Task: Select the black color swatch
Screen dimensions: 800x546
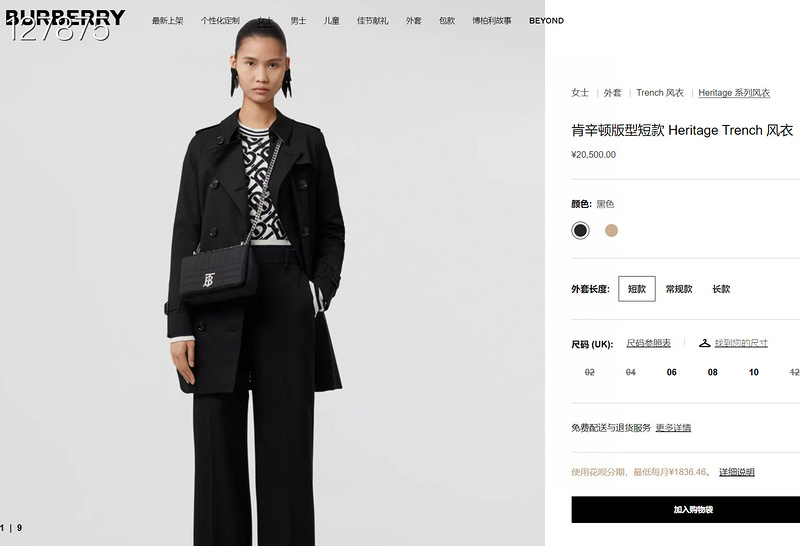Action: tap(580, 231)
